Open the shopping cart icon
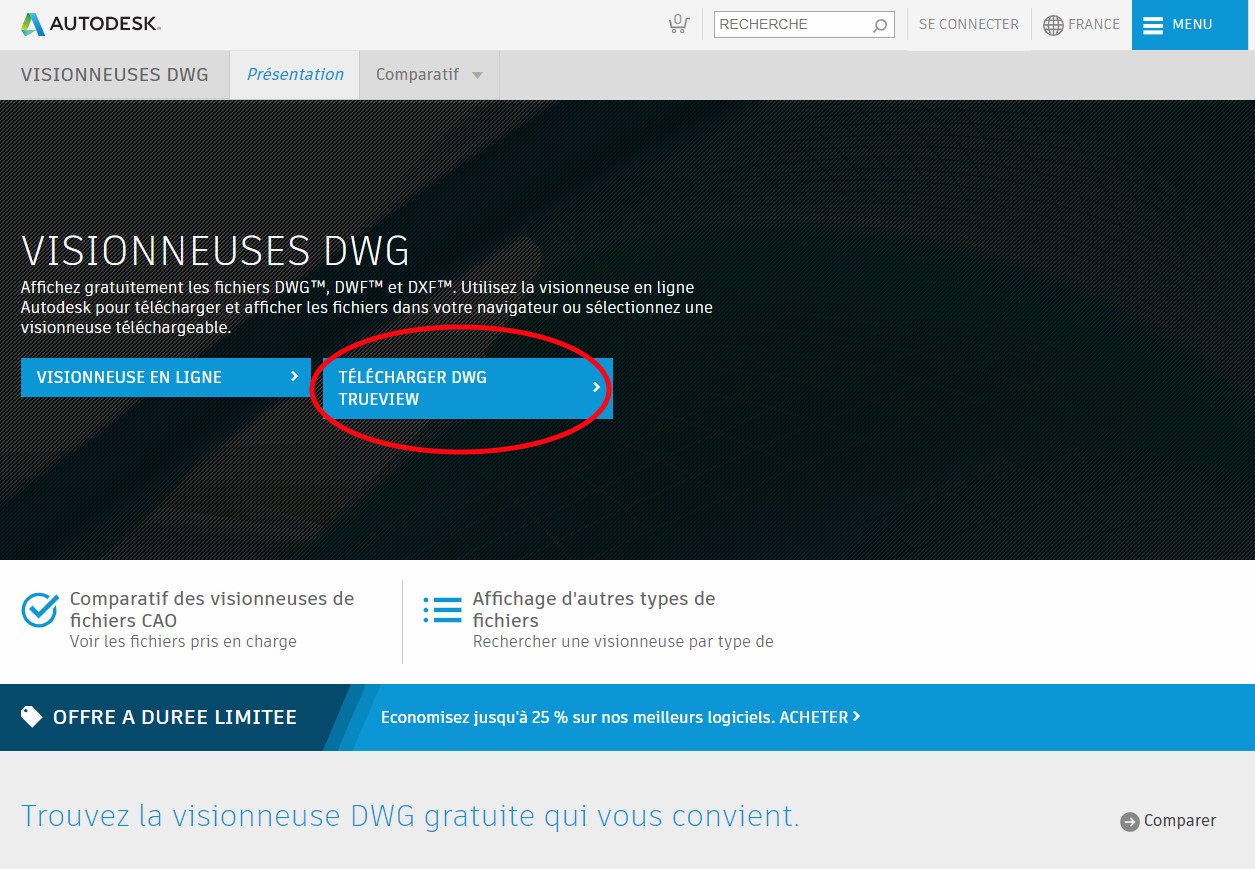Image resolution: width=1255 pixels, height=869 pixels. pyautogui.click(x=678, y=24)
